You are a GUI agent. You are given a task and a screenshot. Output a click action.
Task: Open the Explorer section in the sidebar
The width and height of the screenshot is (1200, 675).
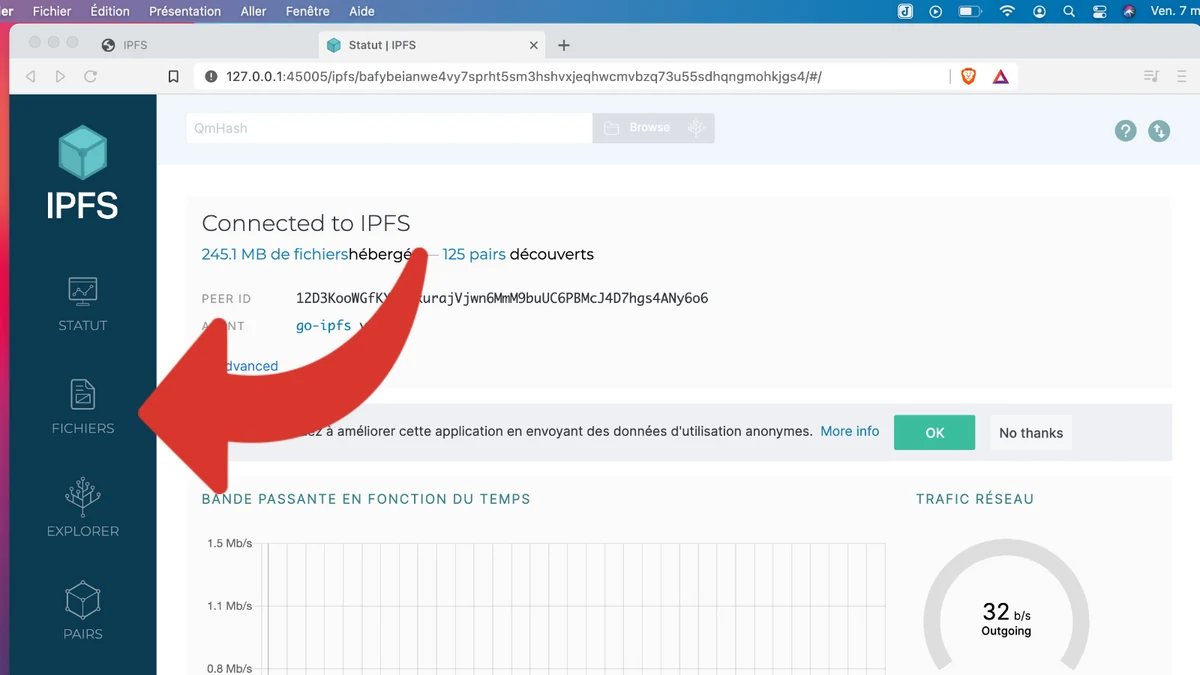82,510
